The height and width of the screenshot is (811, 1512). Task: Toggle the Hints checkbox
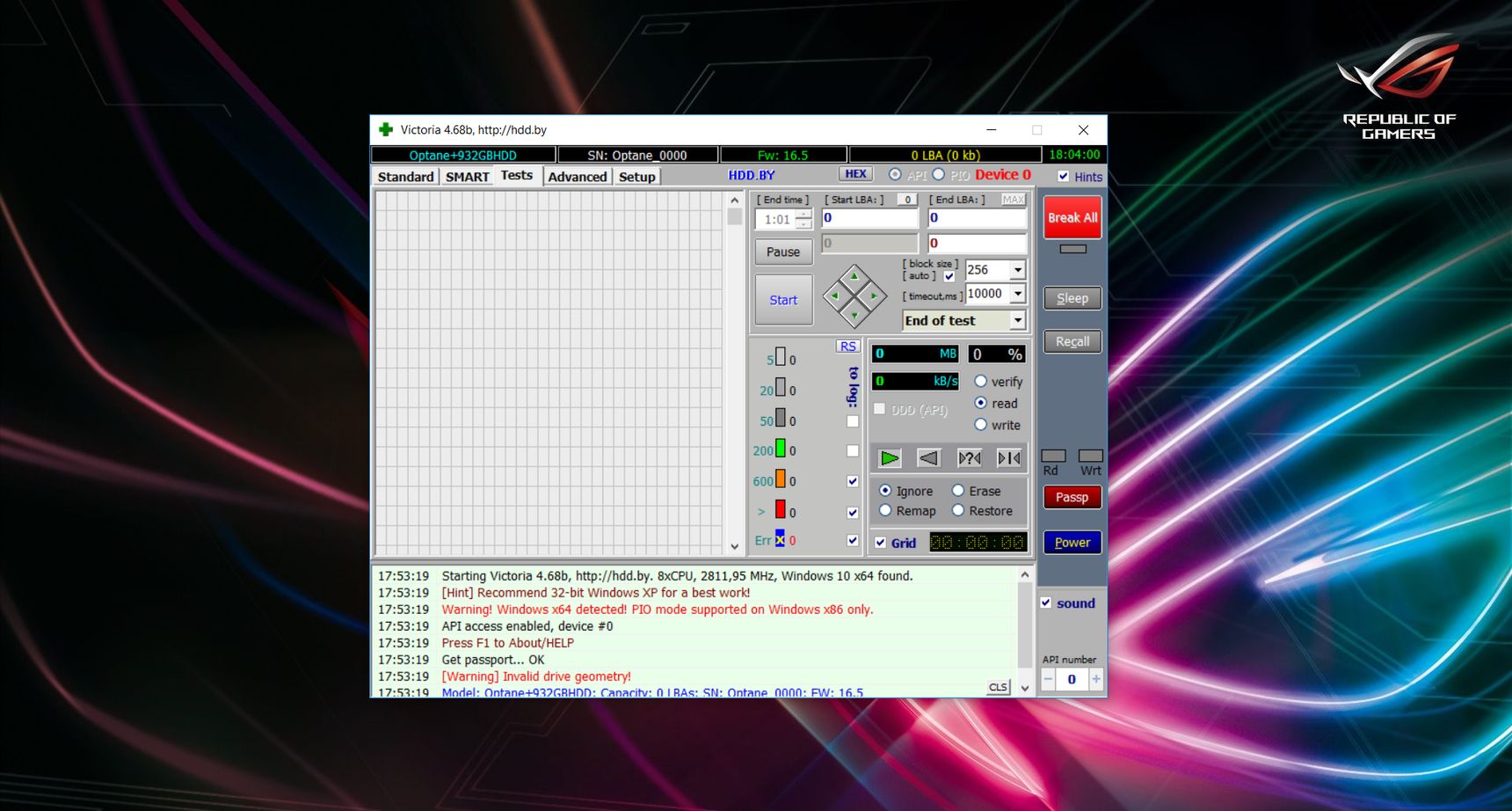pyautogui.click(x=1064, y=176)
